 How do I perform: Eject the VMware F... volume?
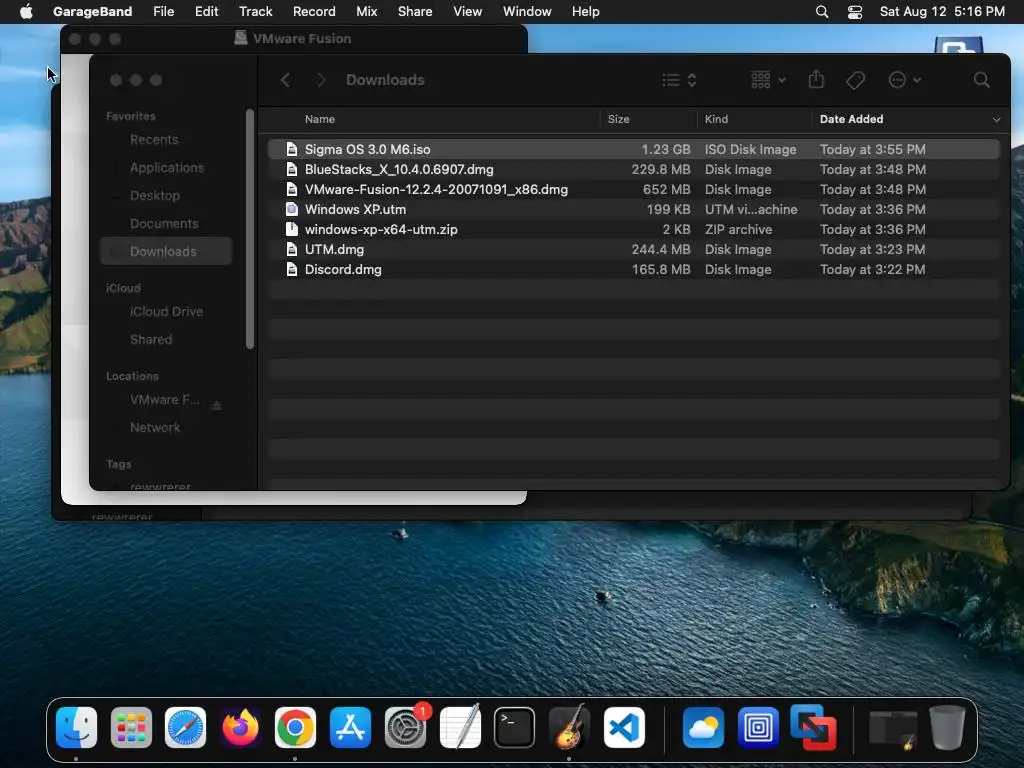[x=217, y=406]
